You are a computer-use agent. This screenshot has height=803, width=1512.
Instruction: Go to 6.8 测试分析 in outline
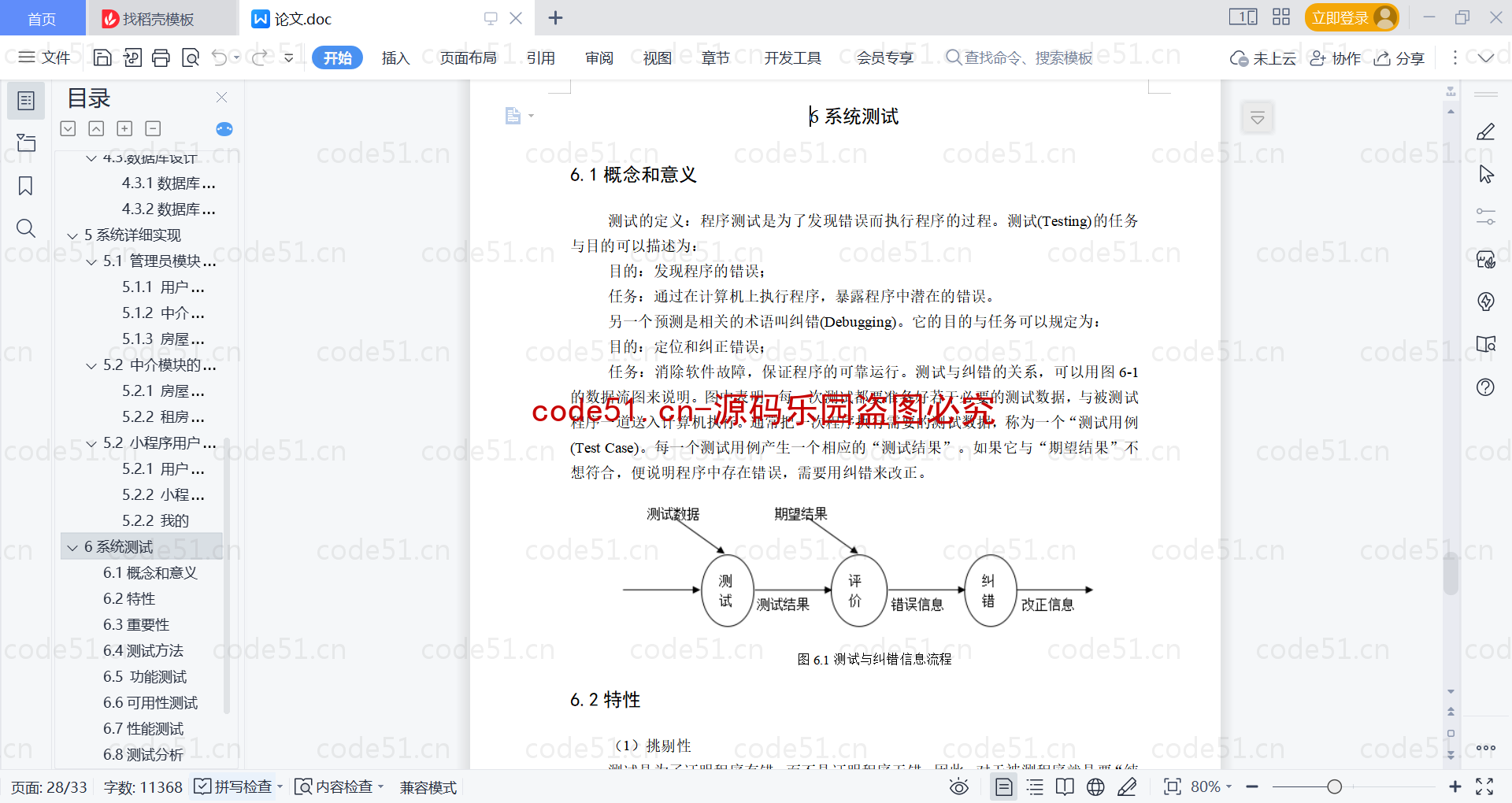pyautogui.click(x=143, y=755)
